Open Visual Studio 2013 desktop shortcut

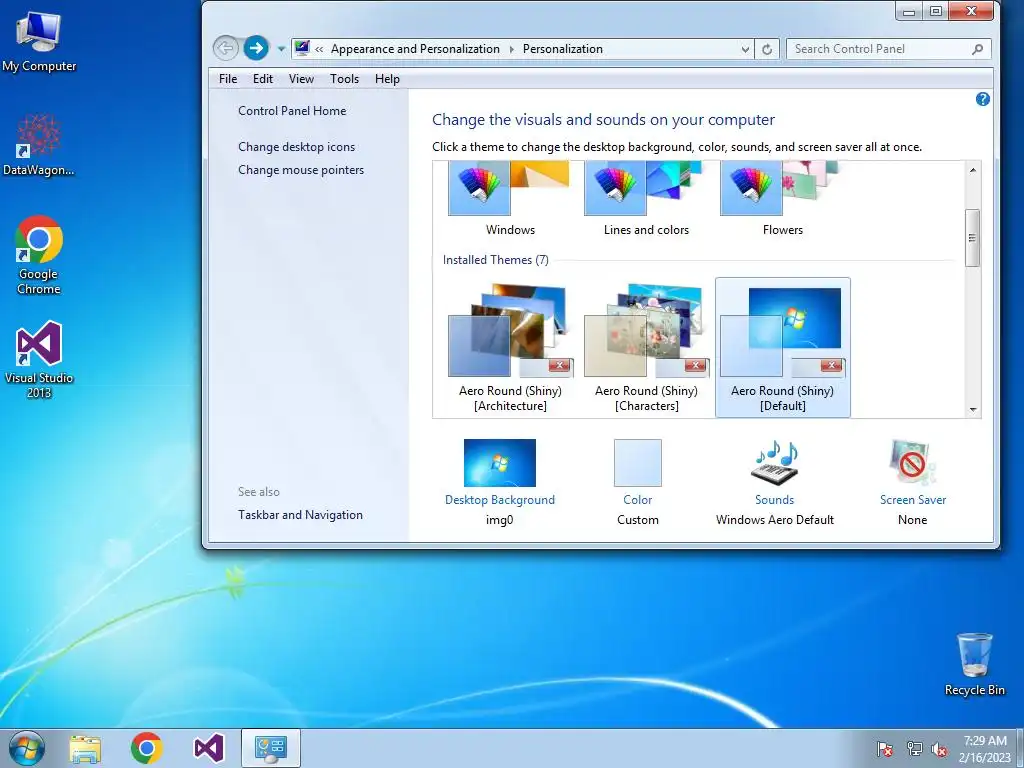(x=39, y=359)
